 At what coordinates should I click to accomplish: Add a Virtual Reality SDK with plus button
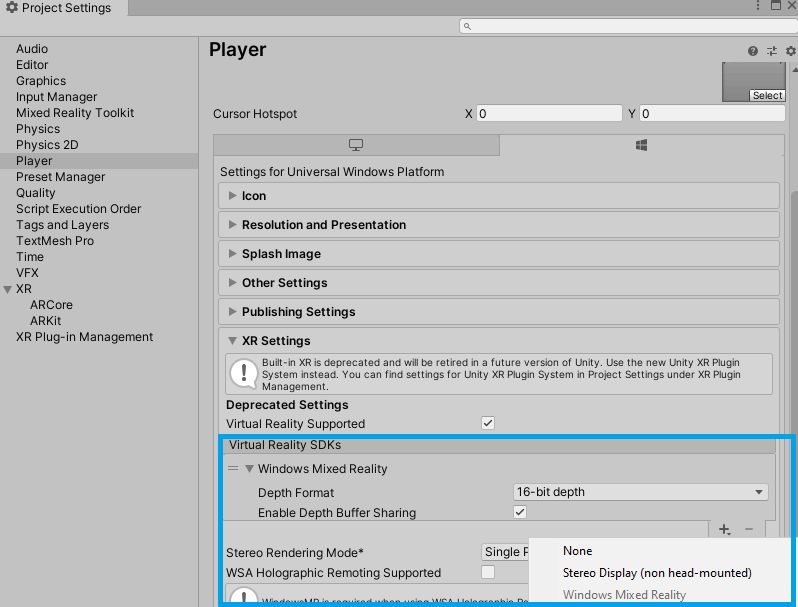click(724, 529)
